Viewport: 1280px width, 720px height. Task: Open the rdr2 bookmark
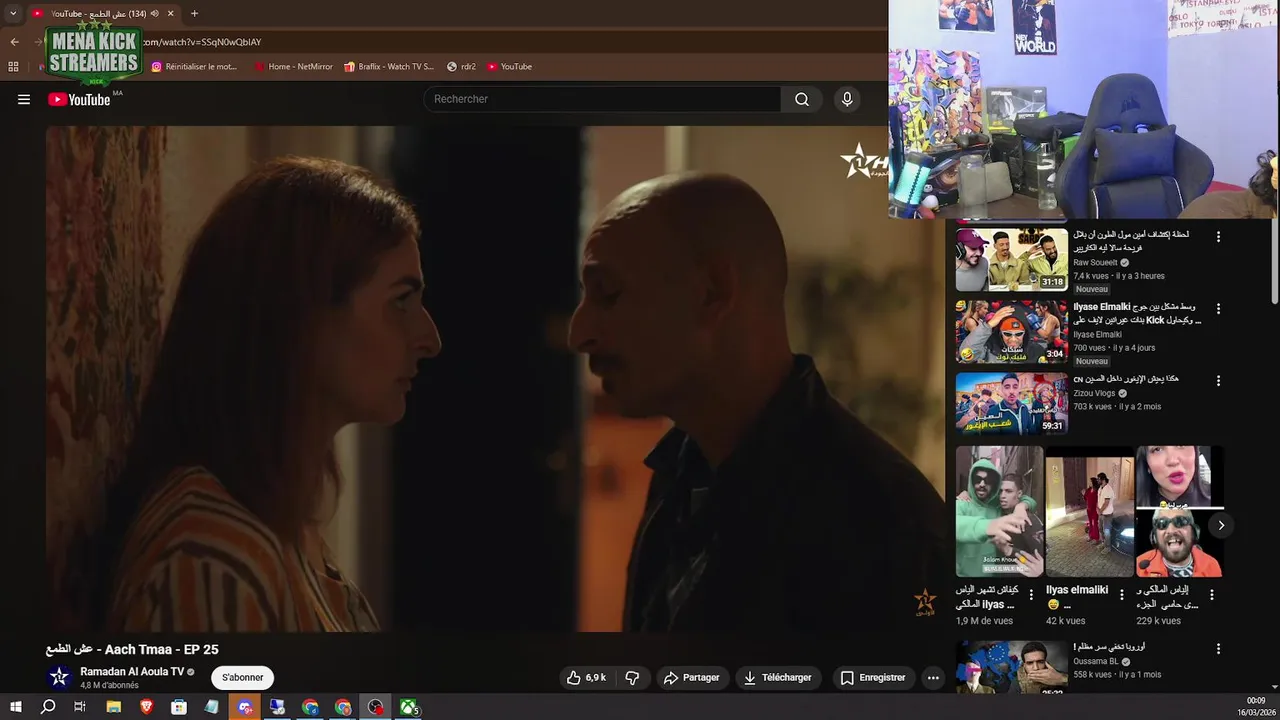(x=461, y=67)
